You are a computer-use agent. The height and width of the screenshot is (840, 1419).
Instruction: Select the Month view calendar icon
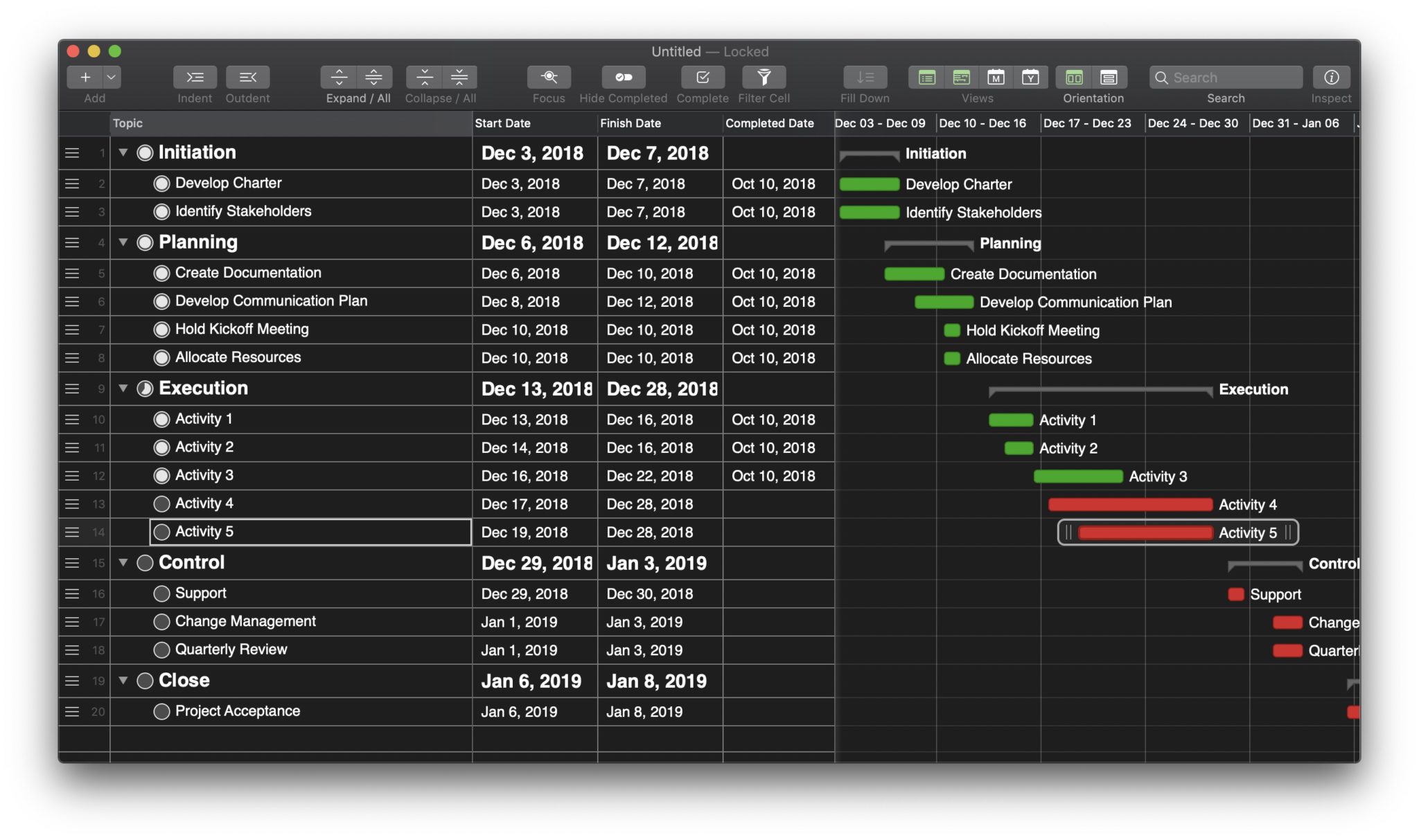coord(996,77)
